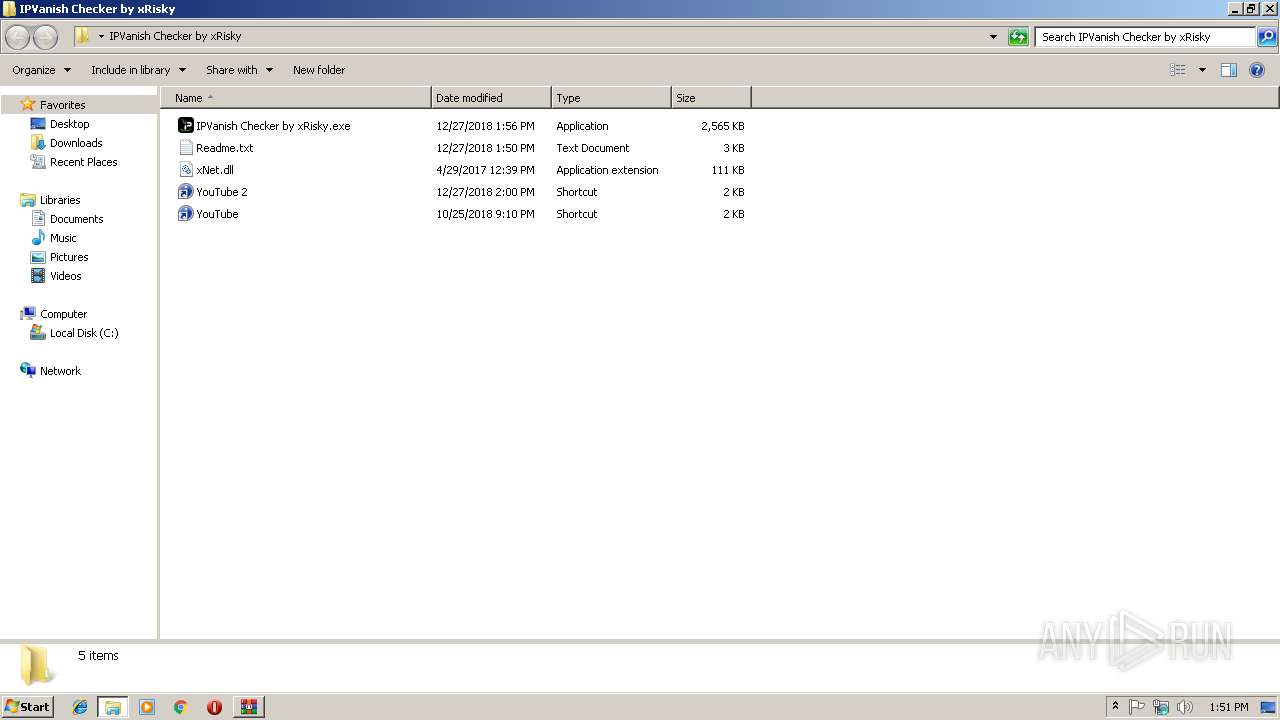Viewport: 1280px width, 720px height.
Task: Select Libraries in navigation pane
Action: [60, 200]
